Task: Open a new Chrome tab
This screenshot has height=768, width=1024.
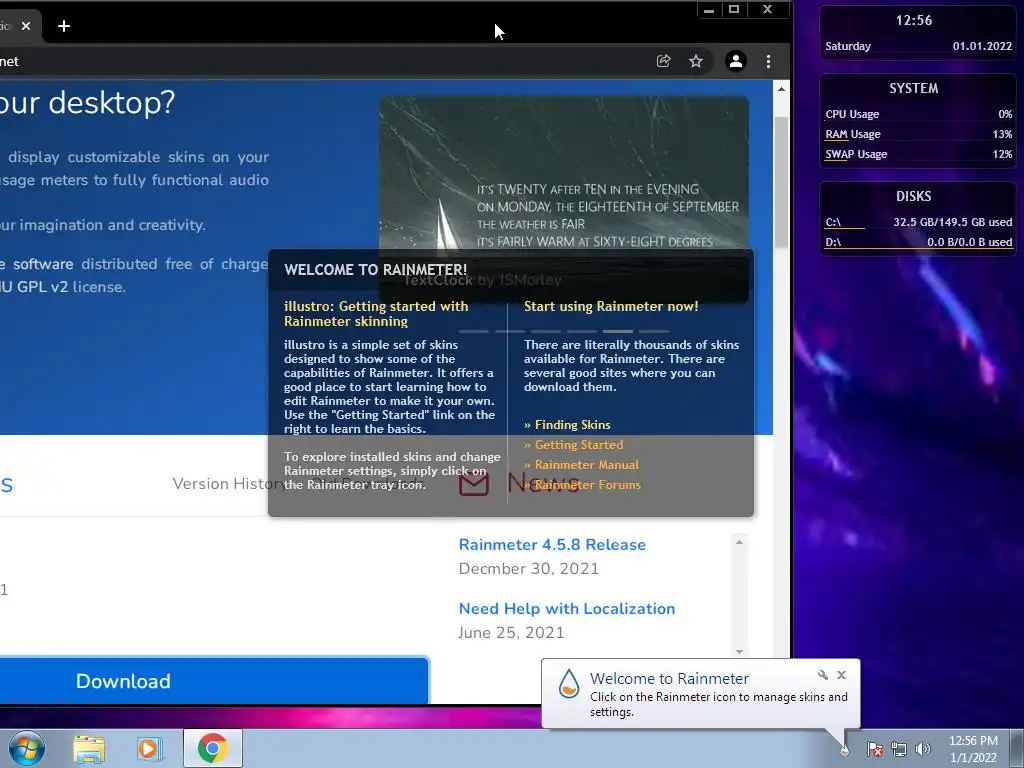Action: 64,26
